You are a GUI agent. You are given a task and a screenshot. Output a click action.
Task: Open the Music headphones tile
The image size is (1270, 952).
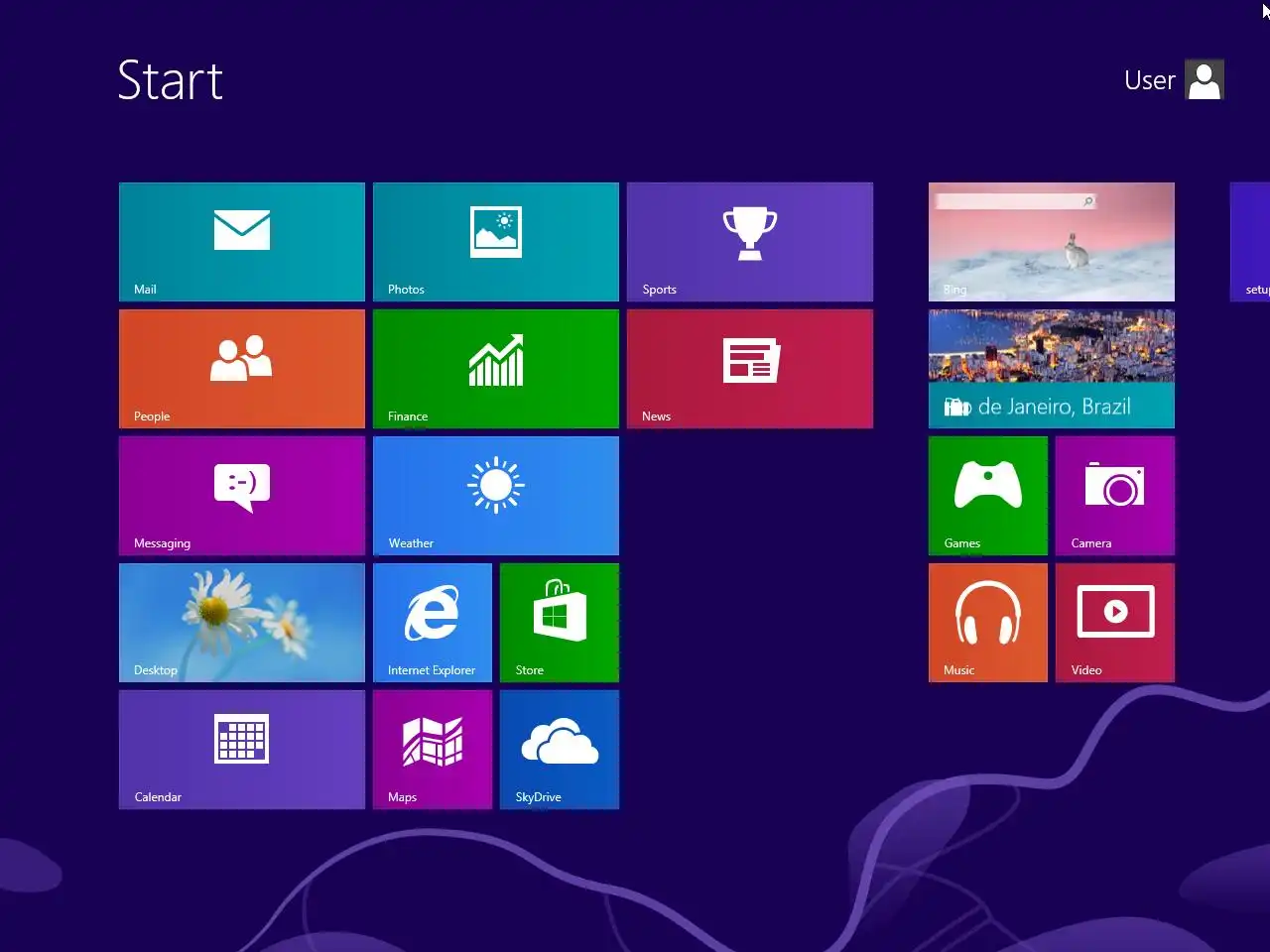[988, 623]
